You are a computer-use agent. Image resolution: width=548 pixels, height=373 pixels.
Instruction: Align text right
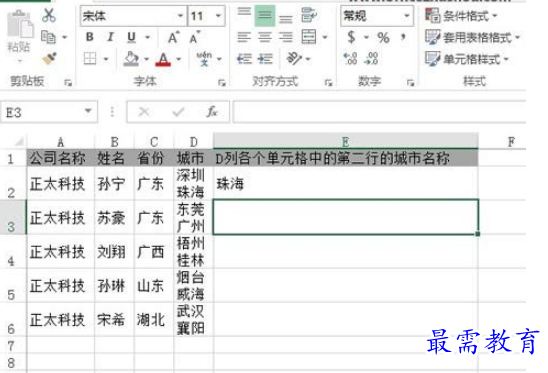pos(286,37)
